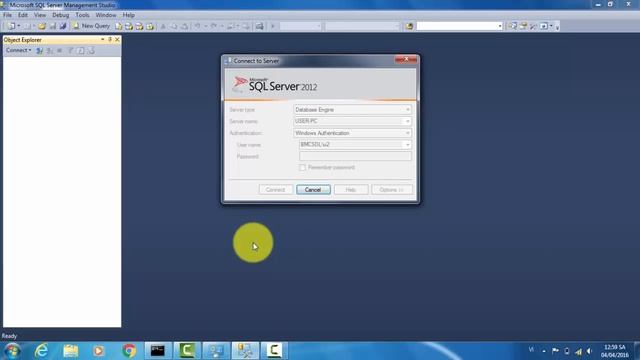The image size is (640, 360).
Task: Open the Tools menu
Action: tap(82, 15)
